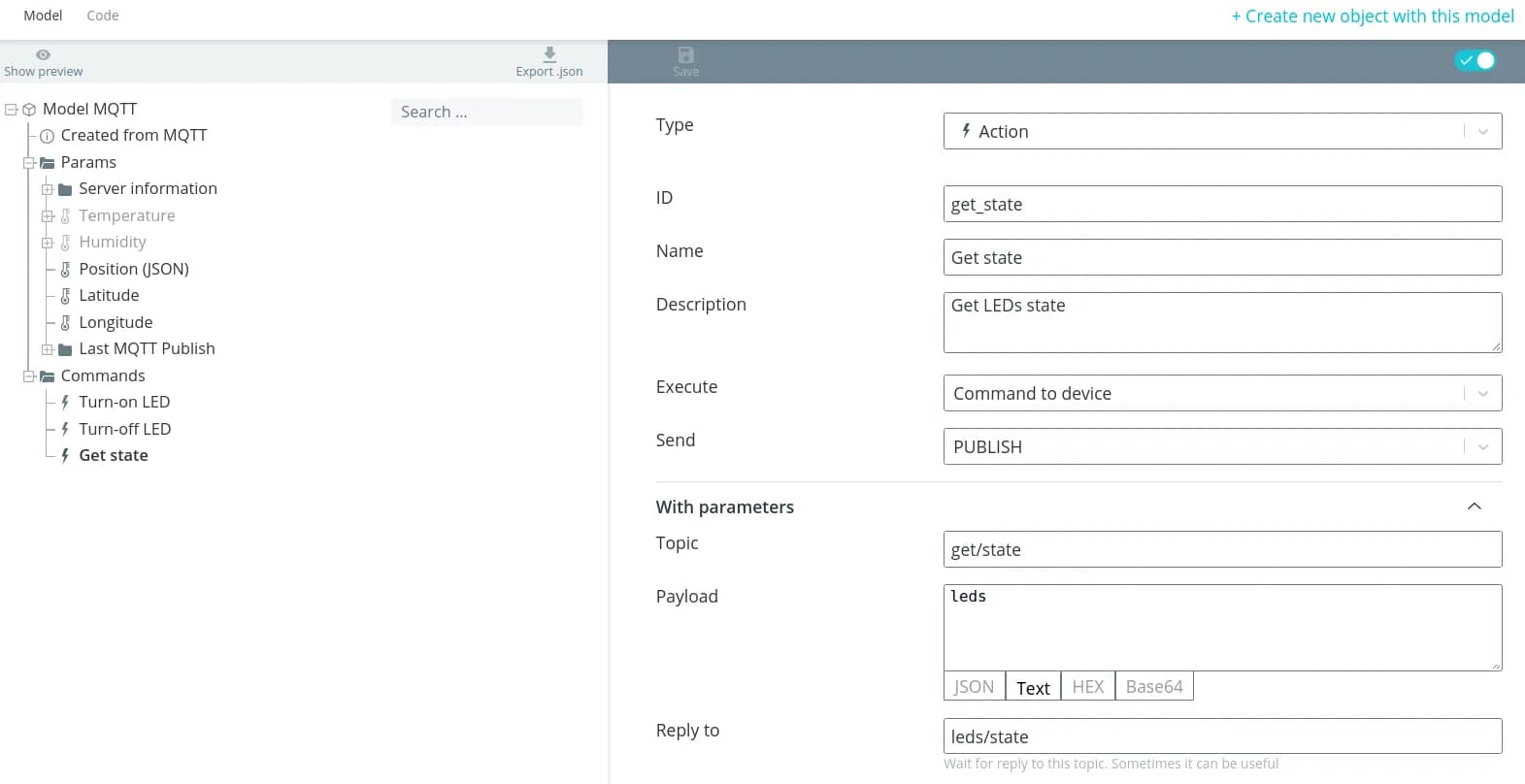Open the Type dropdown showing Action
1525x784 pixels.
[1221, 132]
